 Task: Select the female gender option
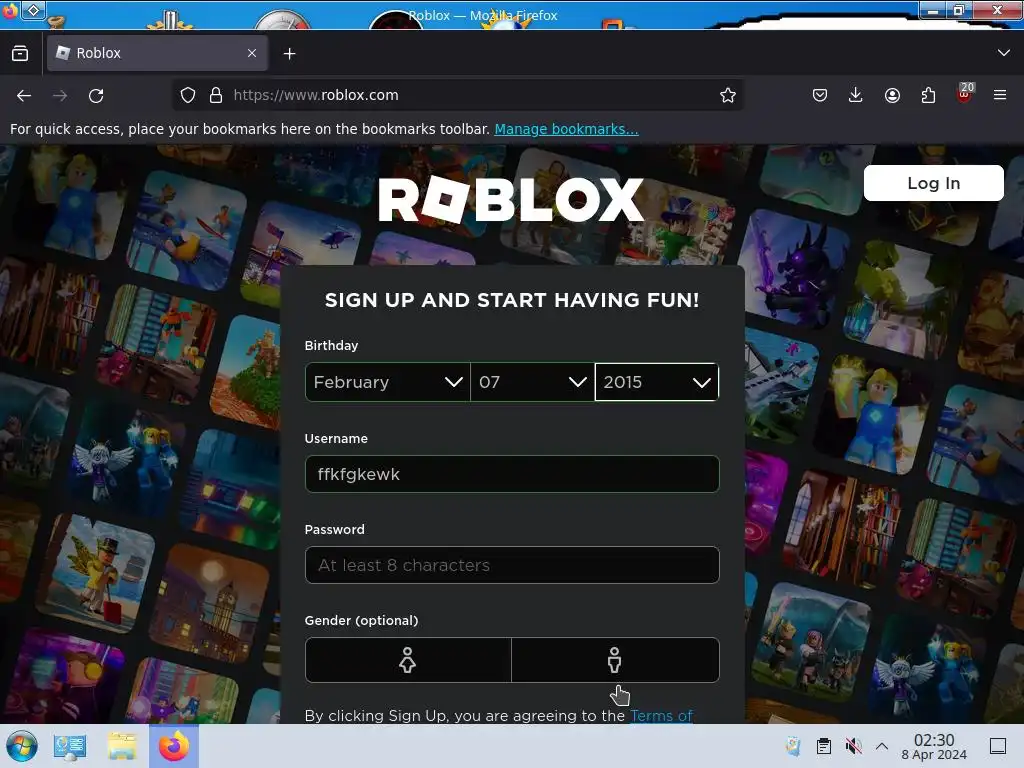(408, 660)
